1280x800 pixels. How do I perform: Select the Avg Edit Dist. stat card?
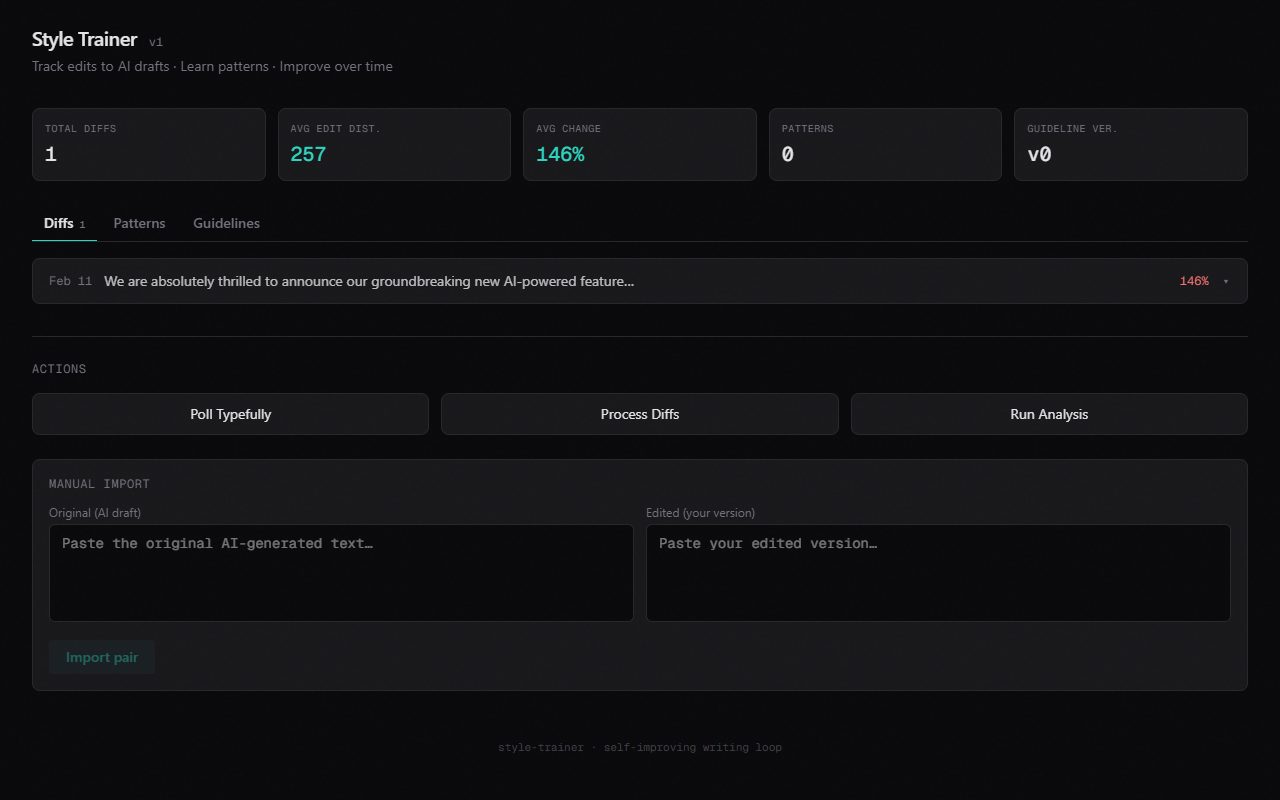point(394,144)
